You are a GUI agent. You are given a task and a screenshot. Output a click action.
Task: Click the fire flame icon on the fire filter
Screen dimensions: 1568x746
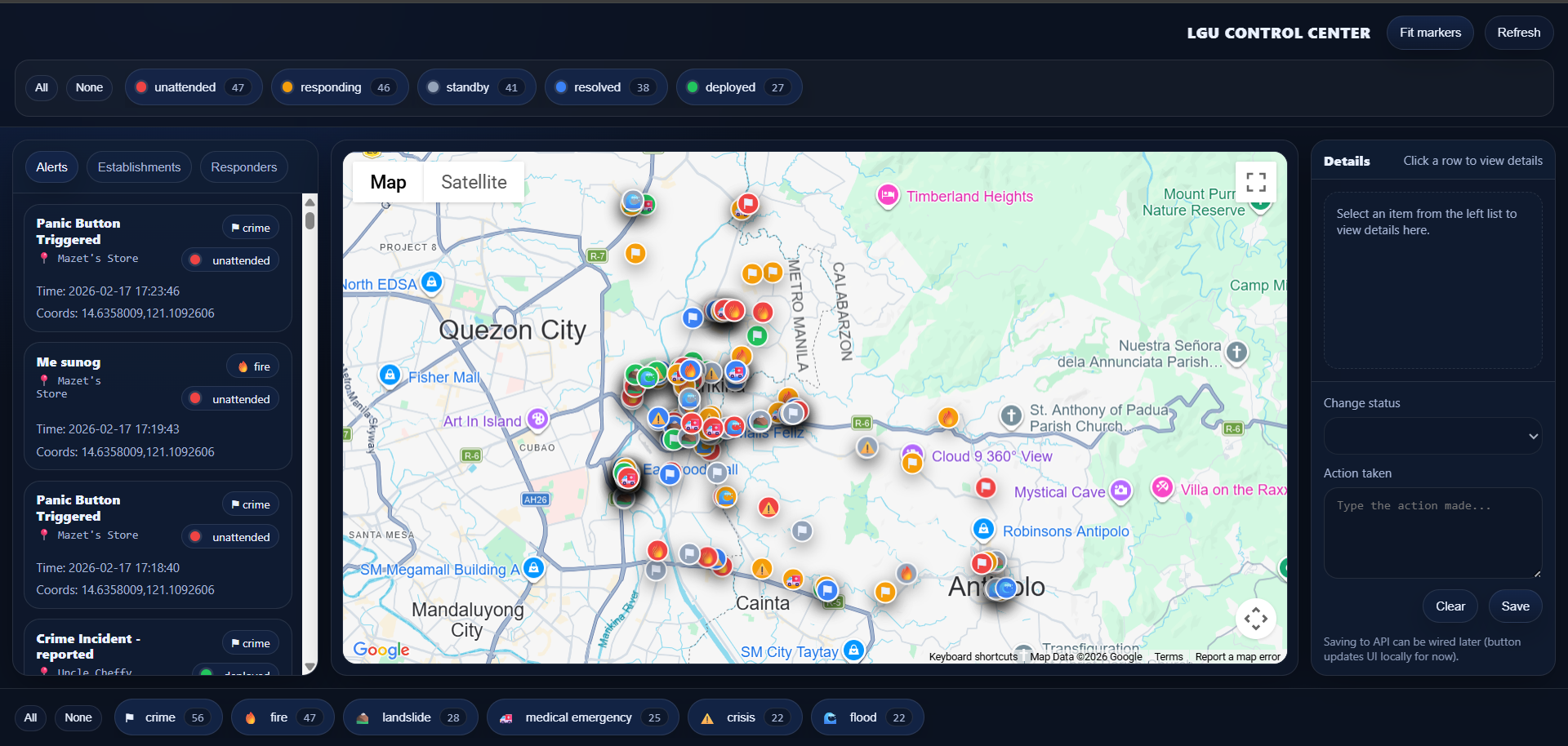click(251, 717)
